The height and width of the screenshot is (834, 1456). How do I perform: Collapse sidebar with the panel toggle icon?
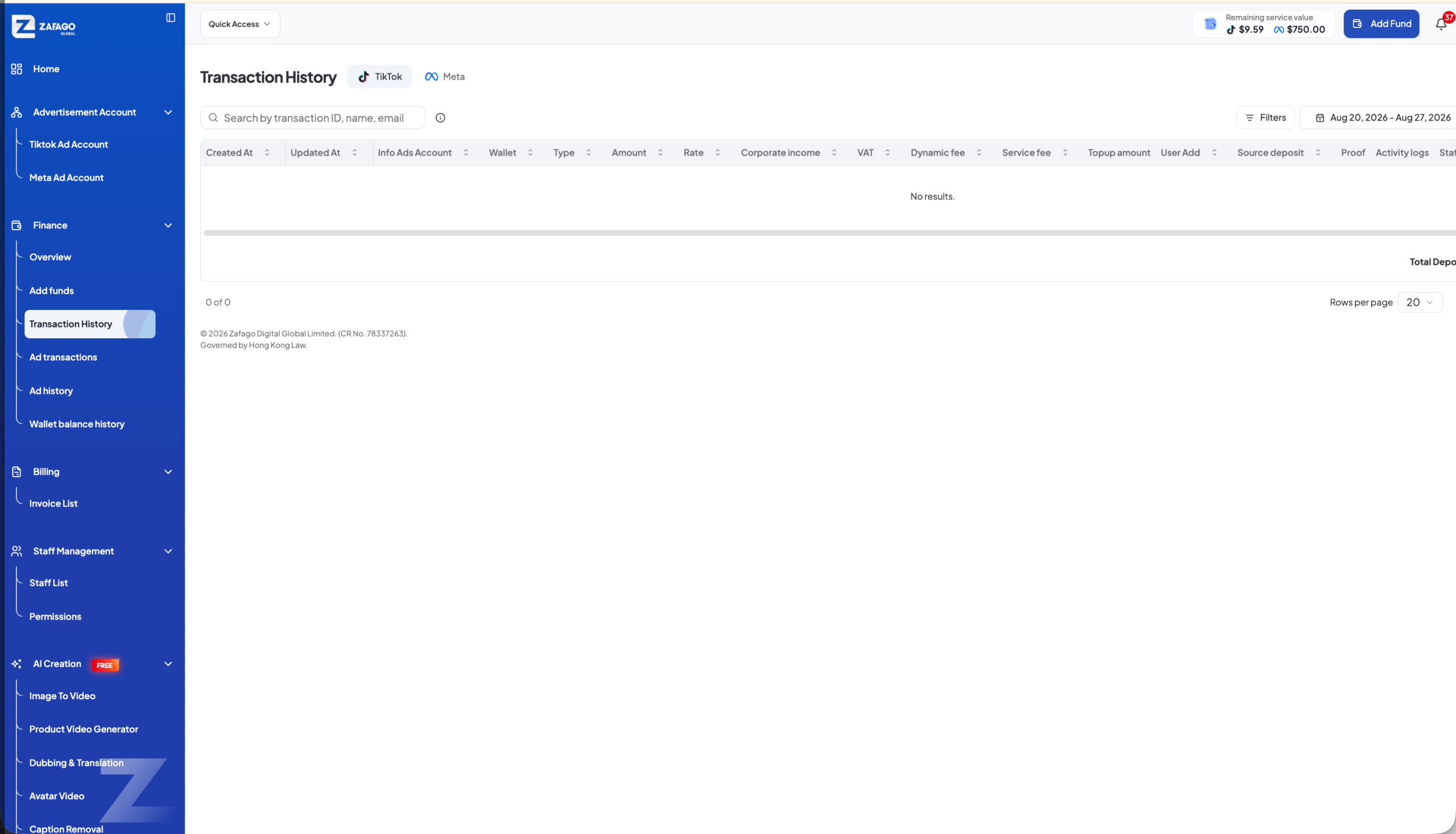click(x=171, y=18)
